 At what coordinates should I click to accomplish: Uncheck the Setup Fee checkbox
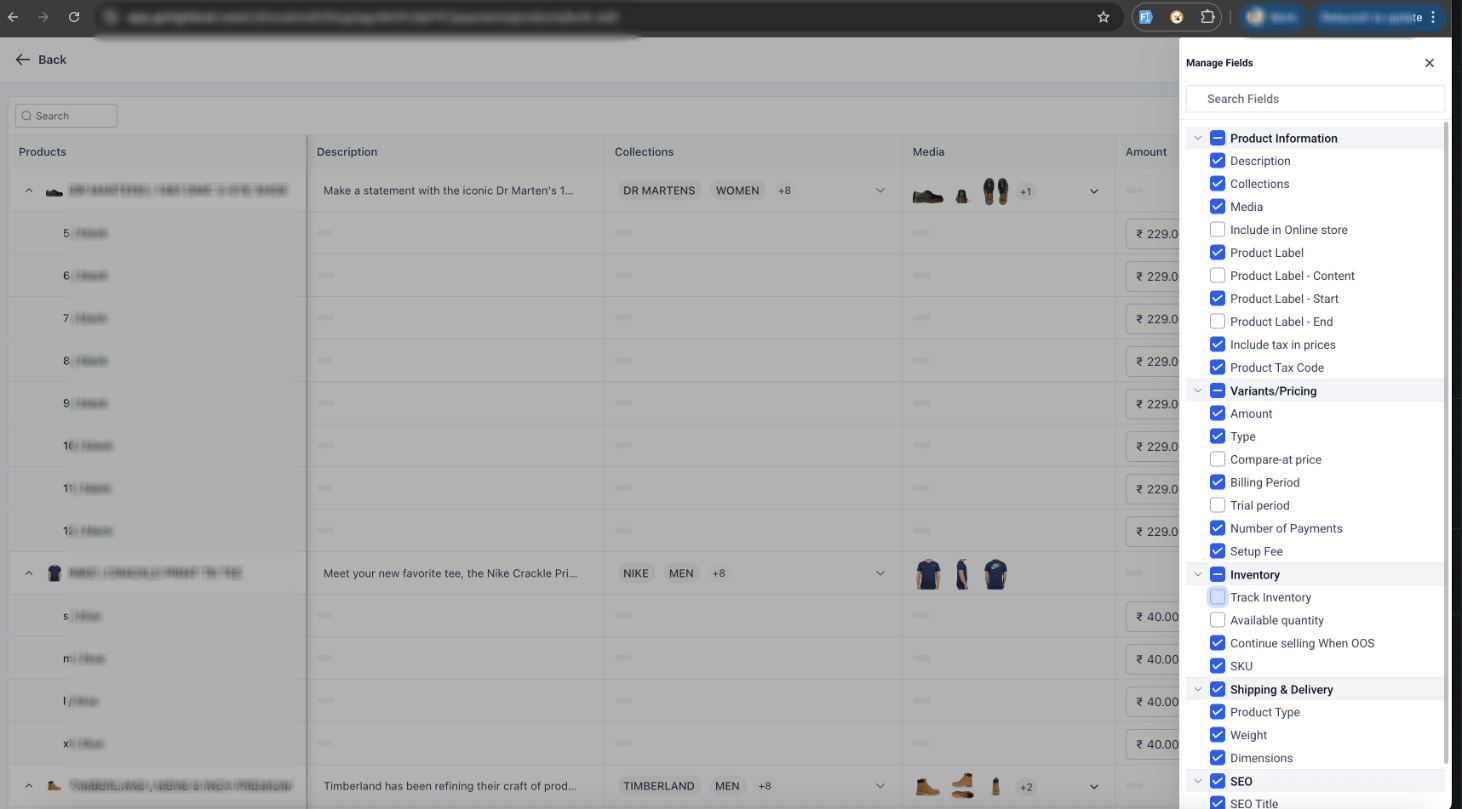1217,552
